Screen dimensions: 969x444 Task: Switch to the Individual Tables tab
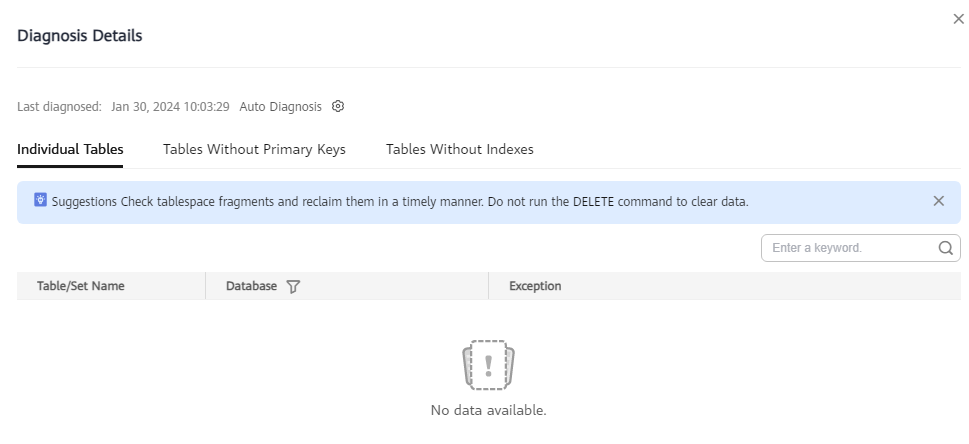70,149
